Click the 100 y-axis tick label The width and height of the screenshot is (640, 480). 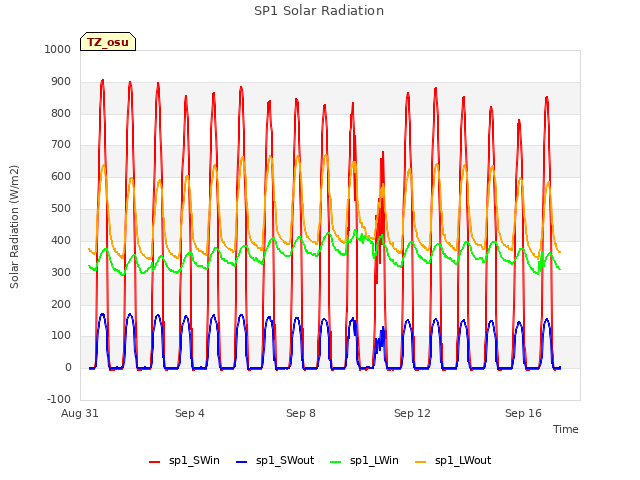pyautogui.click(x=61, y=336)
